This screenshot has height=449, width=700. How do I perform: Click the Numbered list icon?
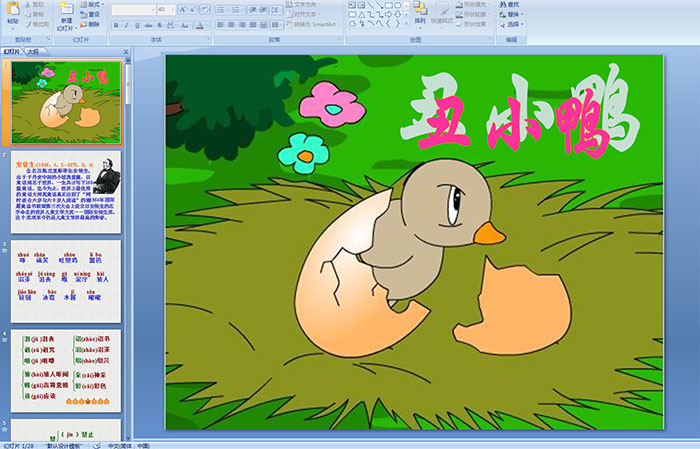point(237,9)
